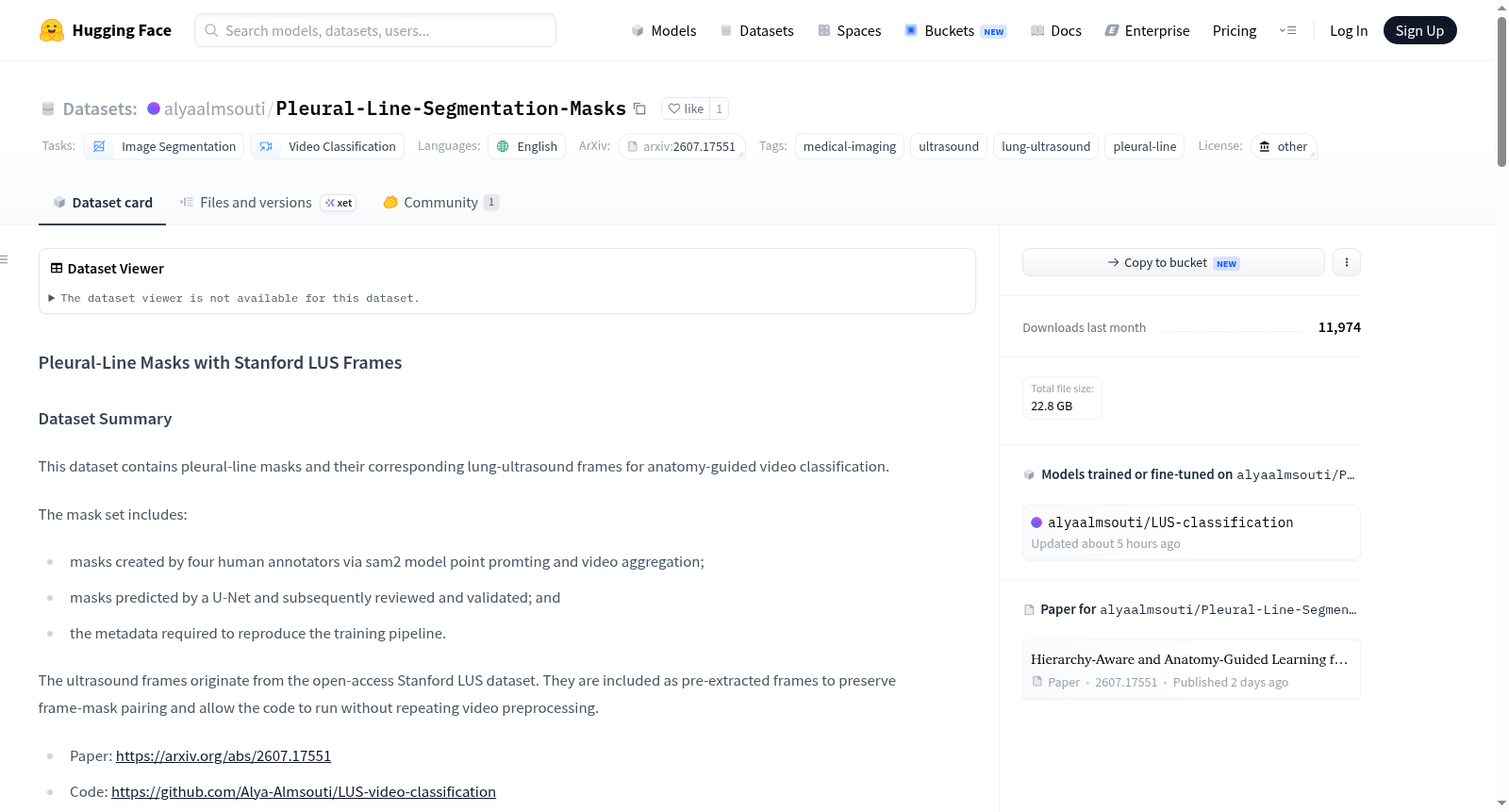The width and height of the screenshot is (1509, 812).
Task: Click the Models cube icon in the navigation
Action: pos(638,30)
